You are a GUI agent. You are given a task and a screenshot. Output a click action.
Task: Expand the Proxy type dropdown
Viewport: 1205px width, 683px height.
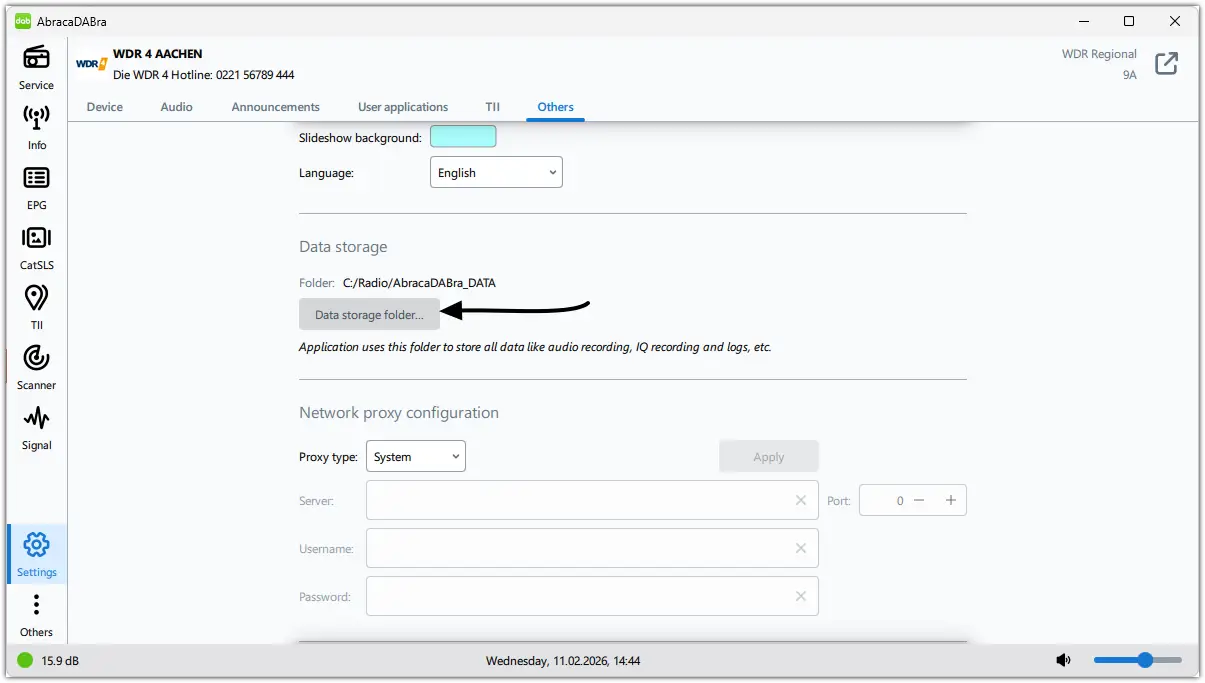point(415,457)
